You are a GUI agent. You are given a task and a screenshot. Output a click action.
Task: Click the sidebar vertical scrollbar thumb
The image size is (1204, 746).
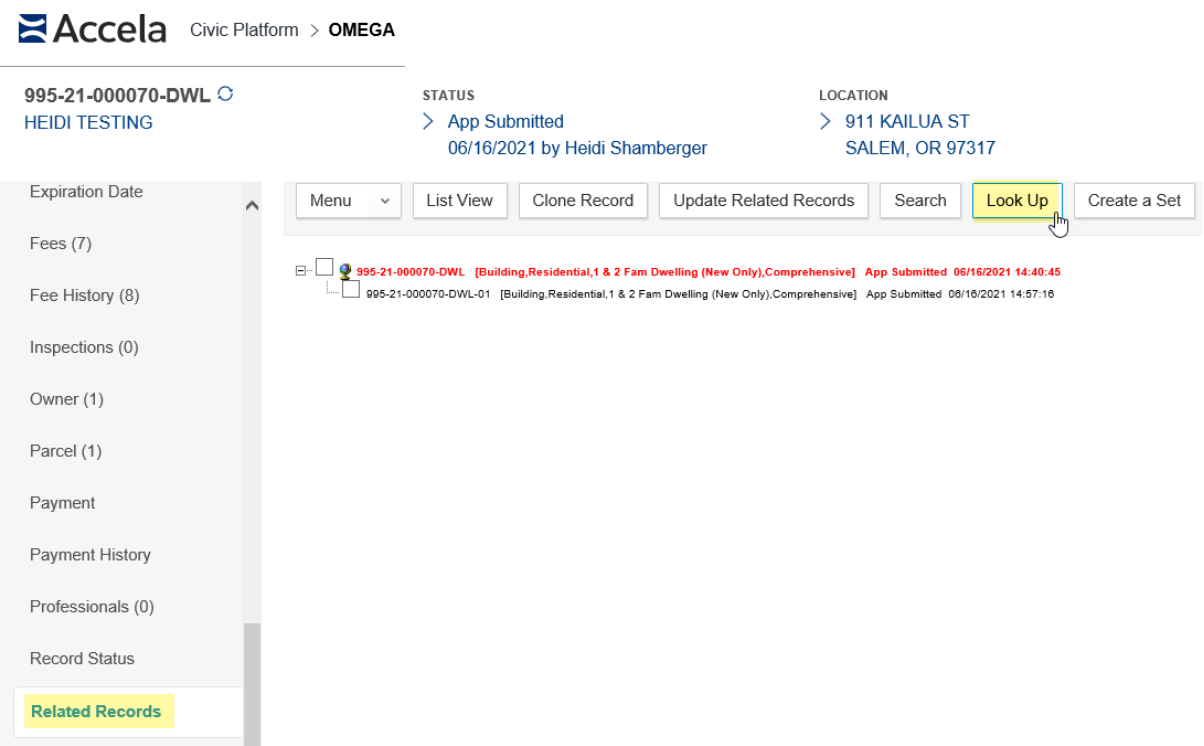click(252, 680)
